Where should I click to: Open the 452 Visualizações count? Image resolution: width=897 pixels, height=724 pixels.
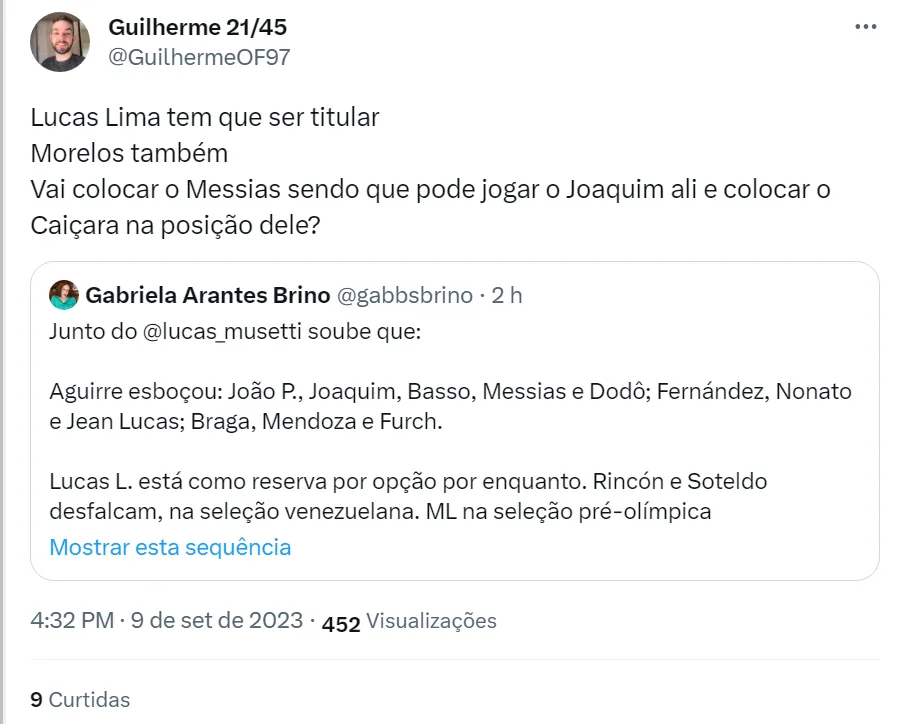pyautogui.click(x=409, y=621)
